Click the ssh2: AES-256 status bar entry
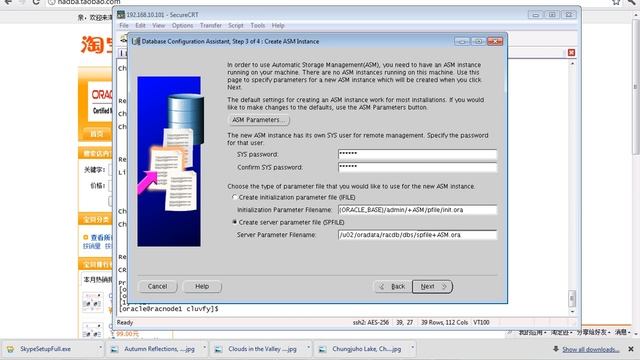The image size is (640, 360). tap(371, 322)
